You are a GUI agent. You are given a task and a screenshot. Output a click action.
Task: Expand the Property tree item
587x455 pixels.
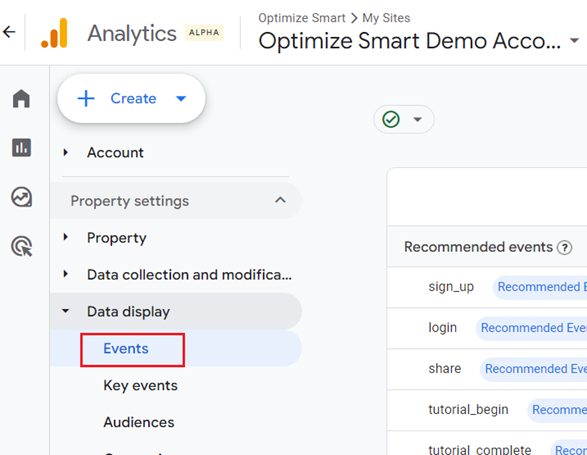point(66,237)
